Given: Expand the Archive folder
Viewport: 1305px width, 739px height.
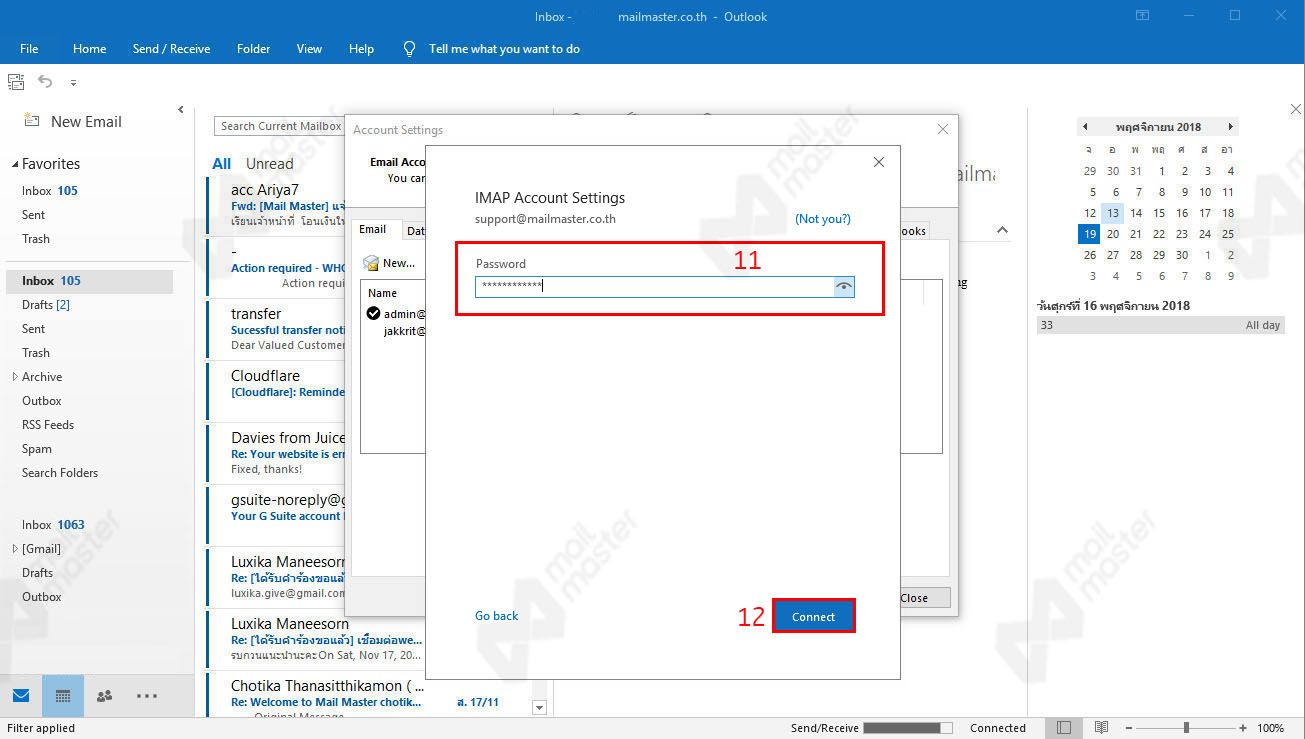Looking at the screenshot, I should [15, 377].
